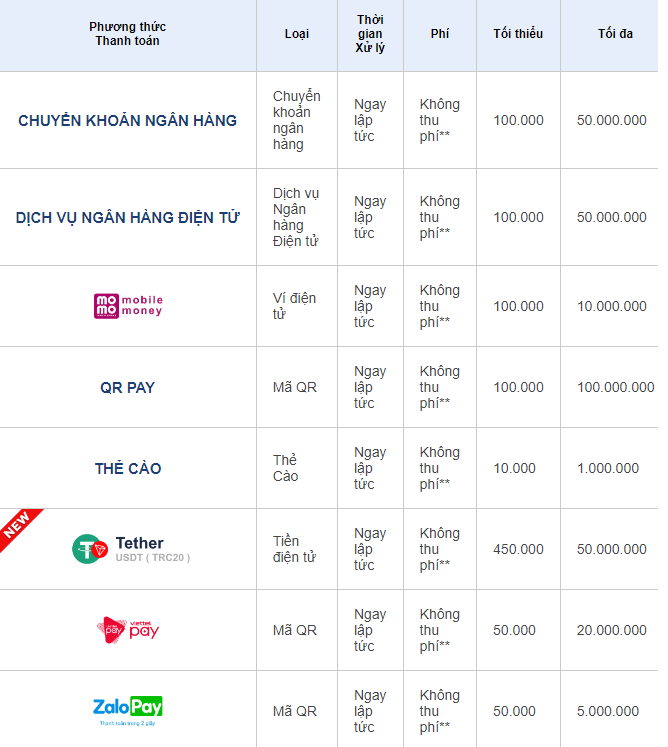Click the Viettel Pay logo
Screen dimensions: 668x747
pos(127,629)
